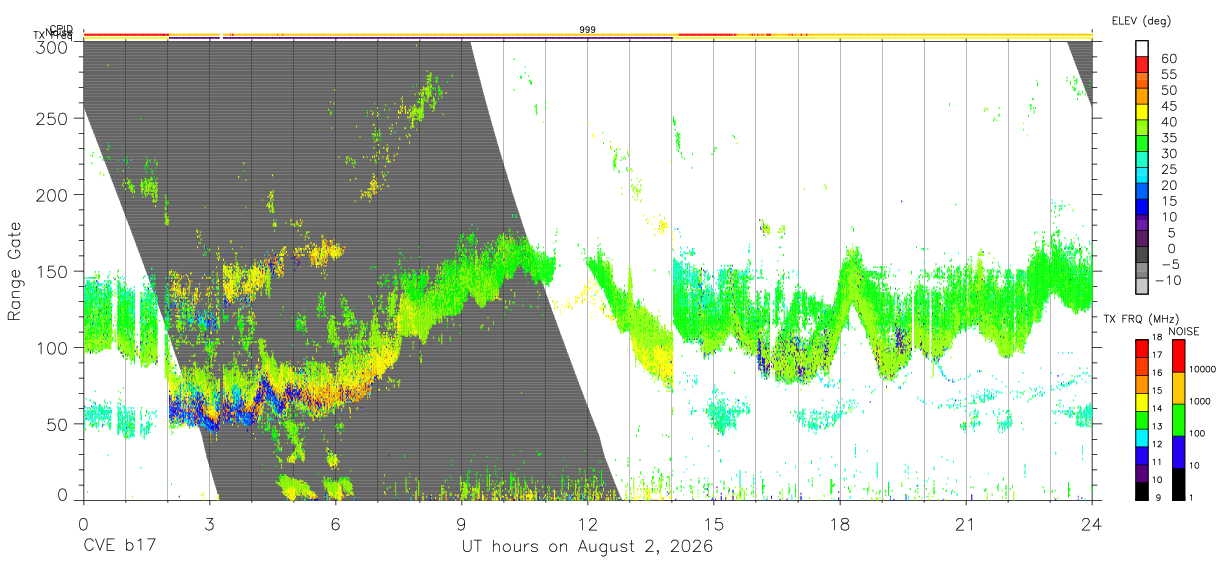The image size is (1228, 567).
Task: Click the 'ELEV (deg)' legend title
Action: point(1141,20)
